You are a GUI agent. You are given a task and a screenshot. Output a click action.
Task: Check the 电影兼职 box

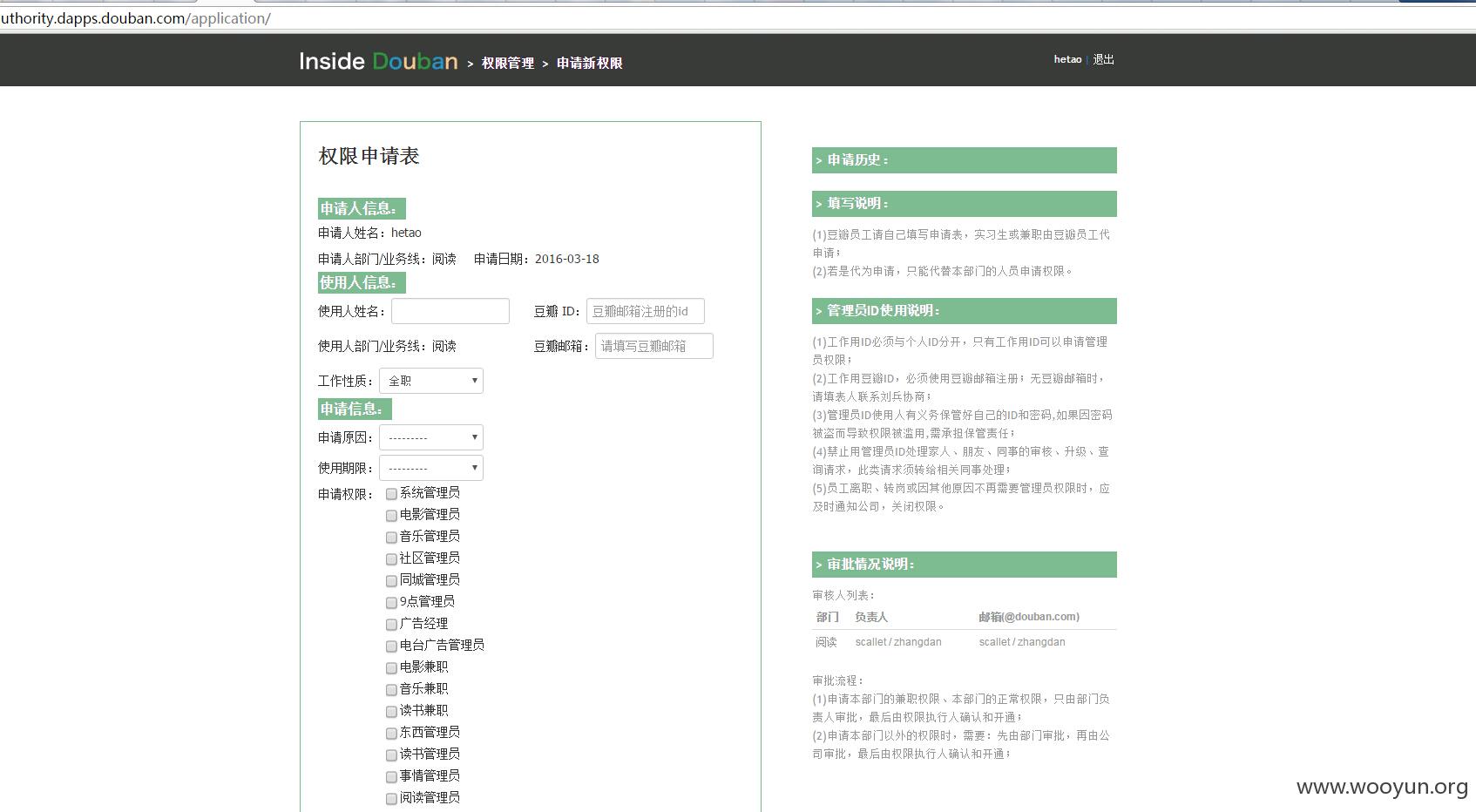point(391,668)
